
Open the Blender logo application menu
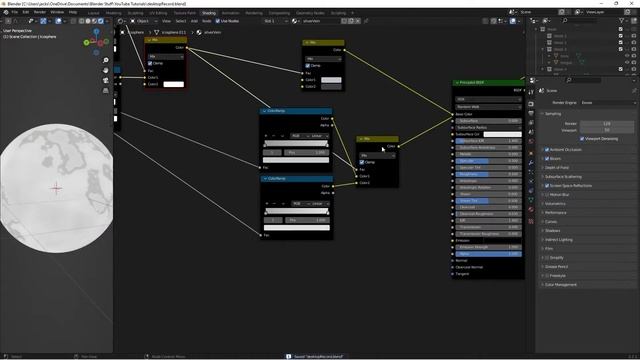[6, 12]
